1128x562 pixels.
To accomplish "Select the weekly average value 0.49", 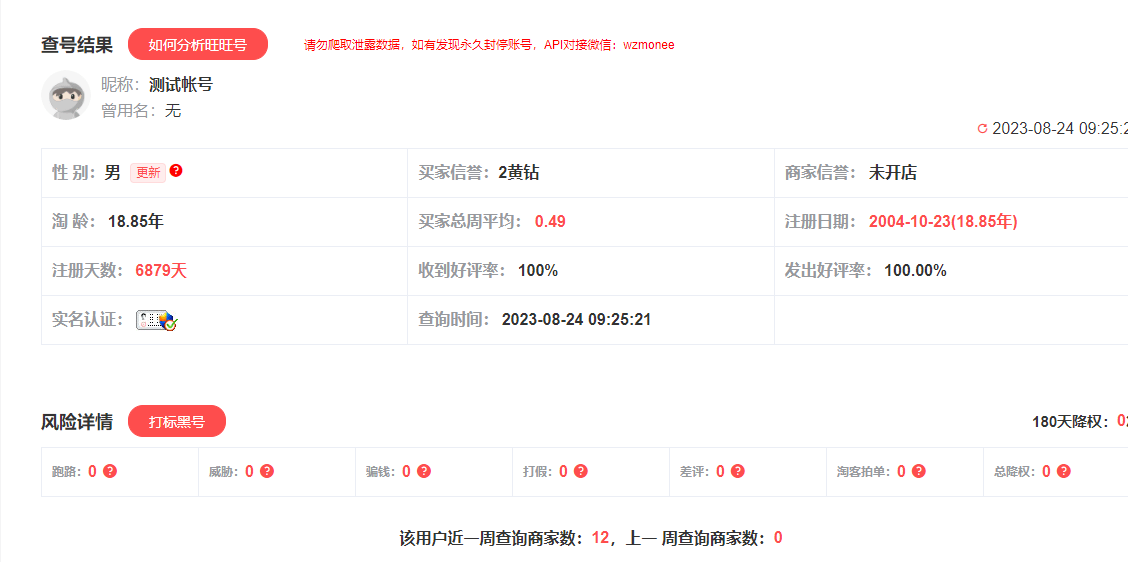I will (550, 222).
